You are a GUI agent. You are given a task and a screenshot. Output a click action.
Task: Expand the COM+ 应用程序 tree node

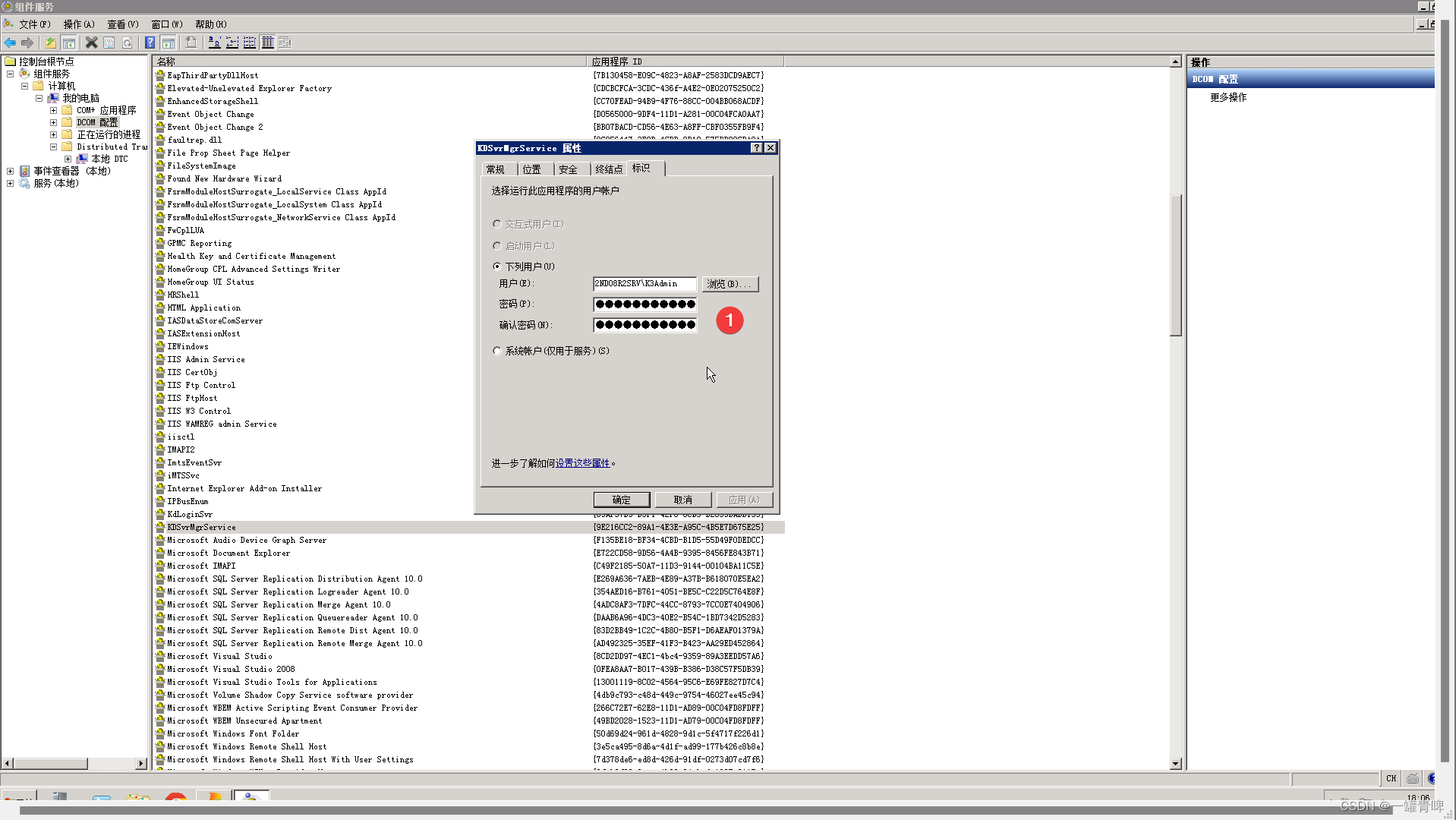(53, 109)
